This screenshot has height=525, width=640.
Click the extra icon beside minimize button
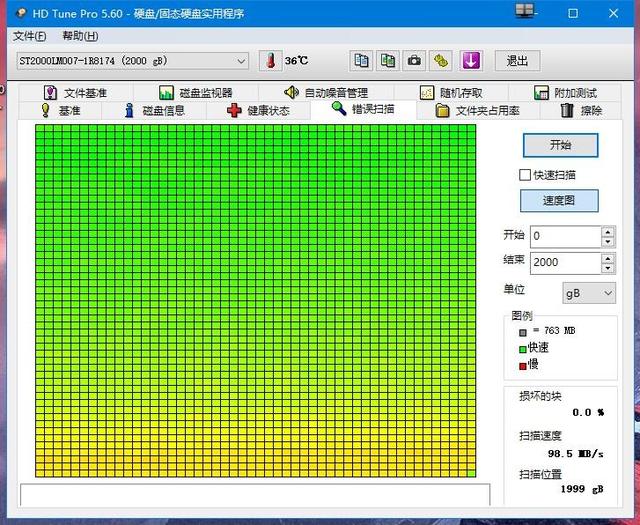pyautogui.click(x=524, y=11)
